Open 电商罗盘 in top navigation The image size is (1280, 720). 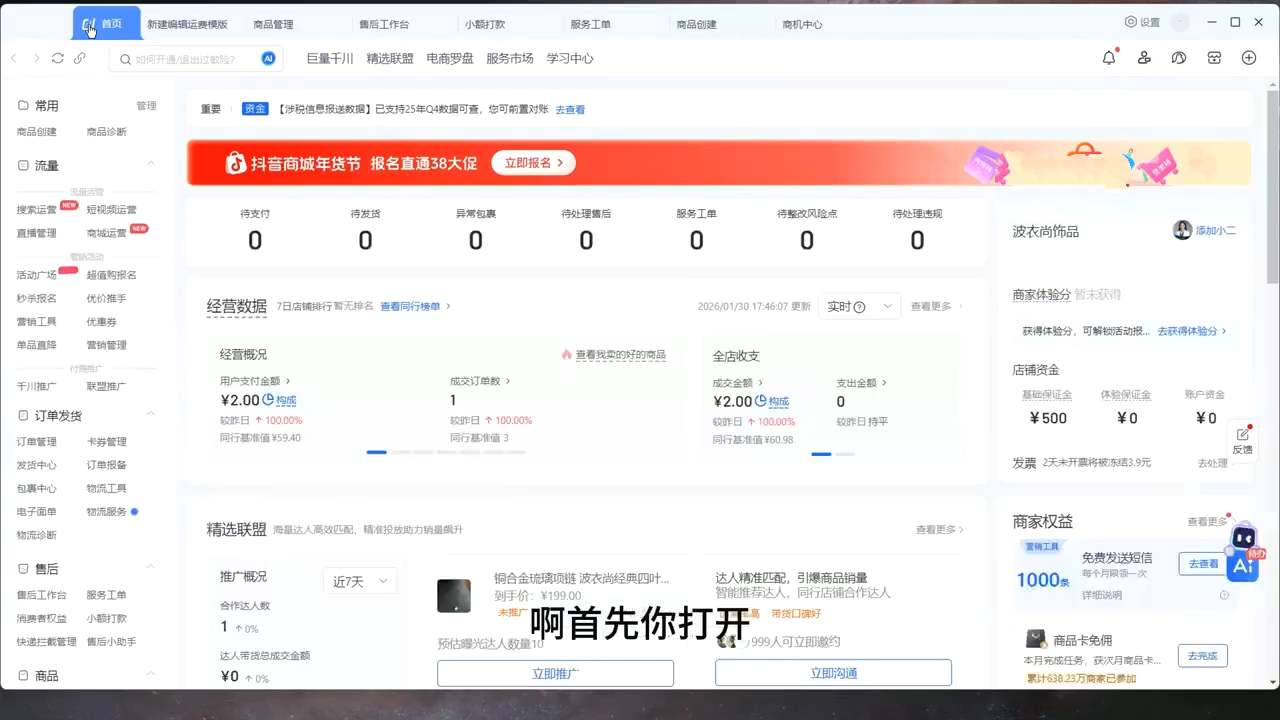click(450, 58)
